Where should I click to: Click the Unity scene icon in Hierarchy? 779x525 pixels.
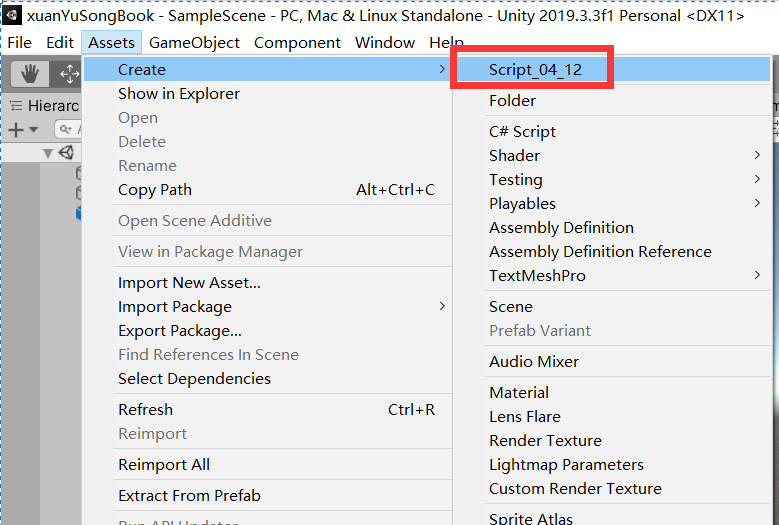point(66,152)
